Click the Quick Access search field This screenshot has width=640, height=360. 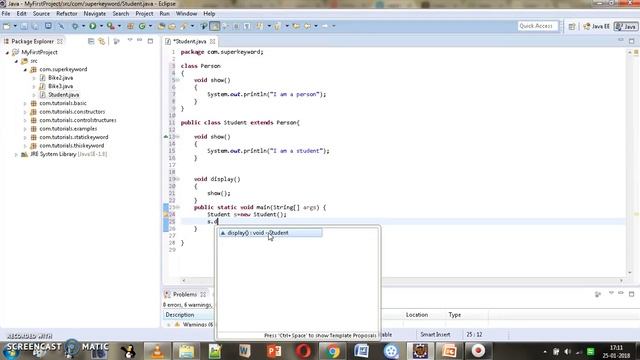[x=537, y=26]
